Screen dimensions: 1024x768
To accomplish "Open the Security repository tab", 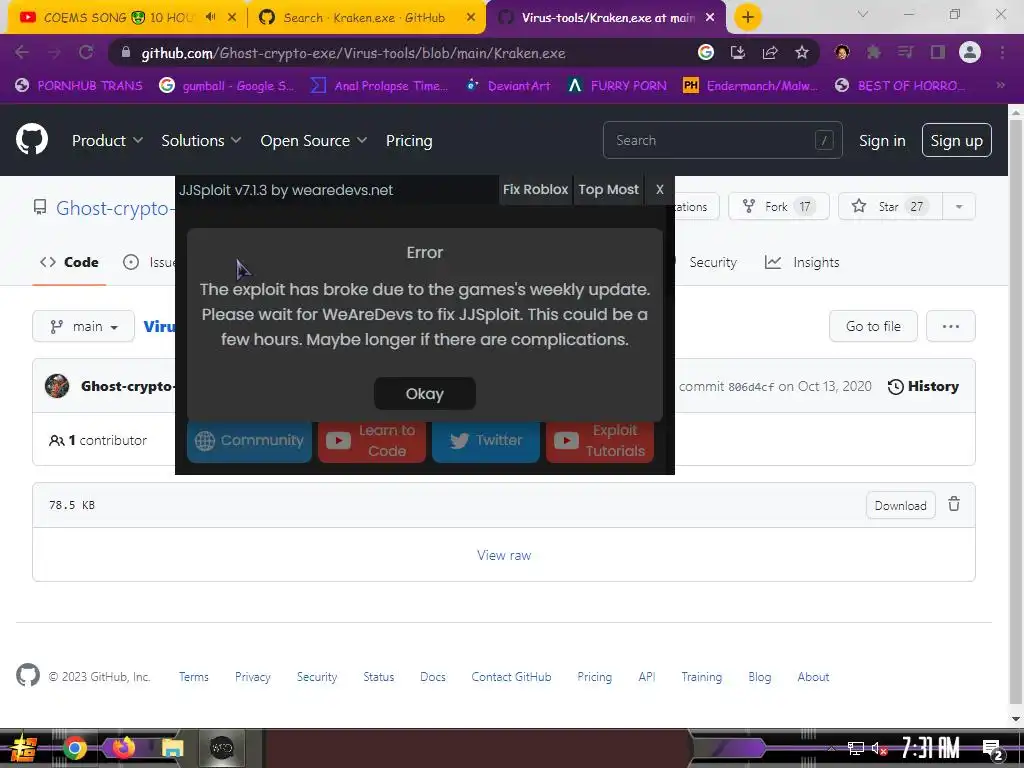I will pyautogui.click(x=712, y=262).
